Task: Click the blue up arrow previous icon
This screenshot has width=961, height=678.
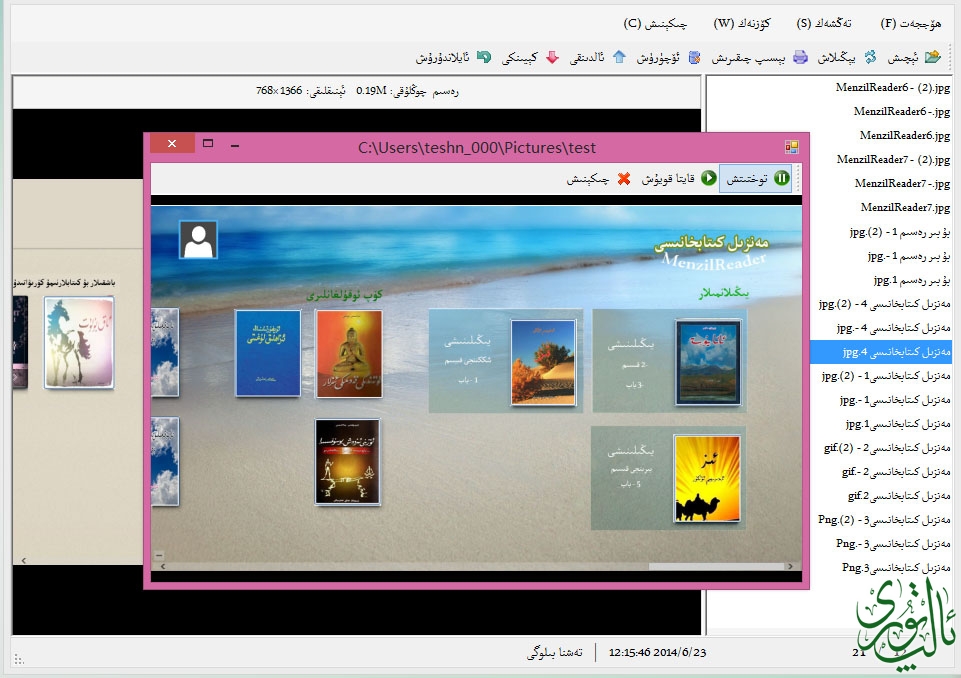Action: 619,57
